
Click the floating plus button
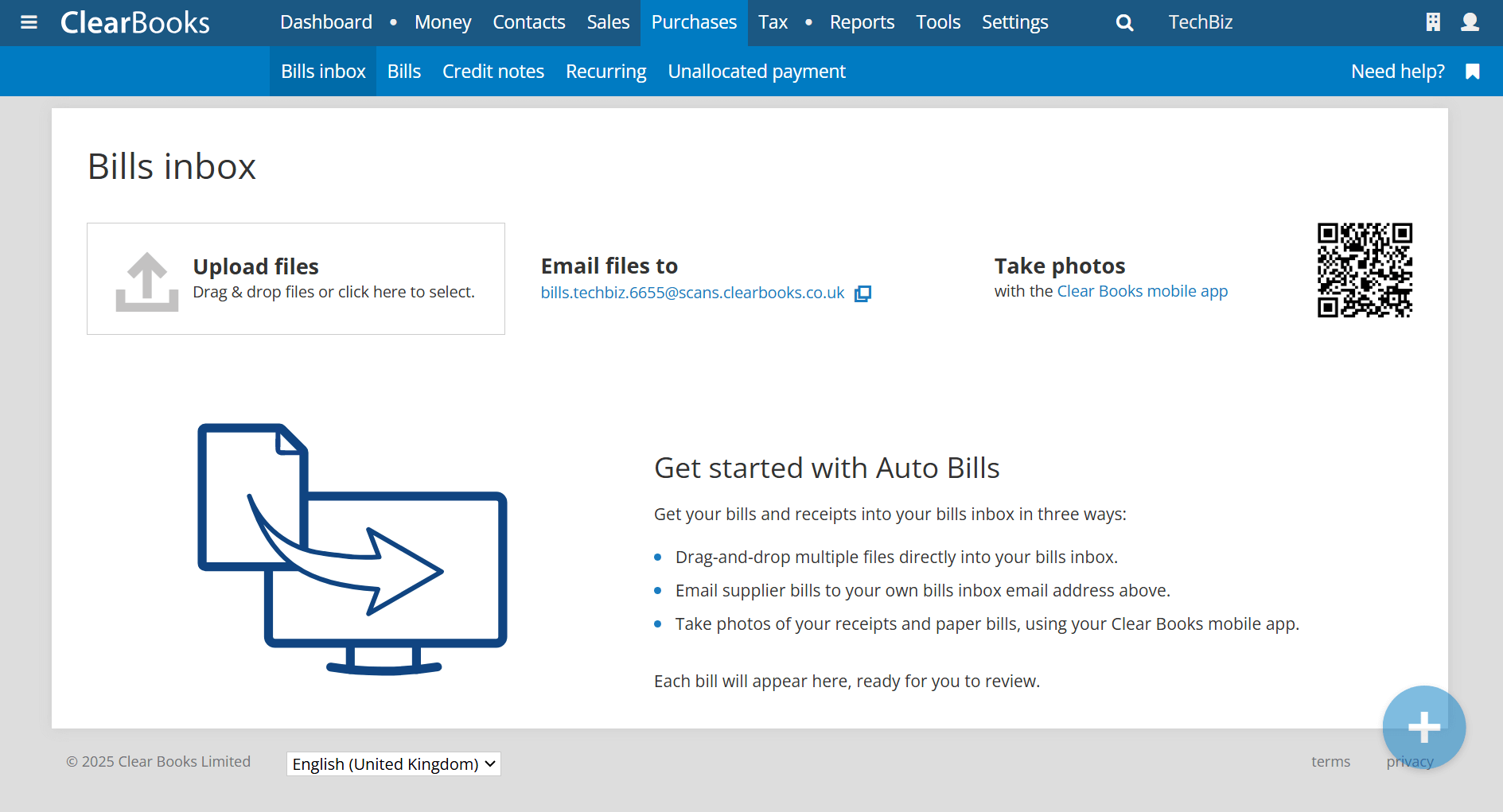[1424, 727]
